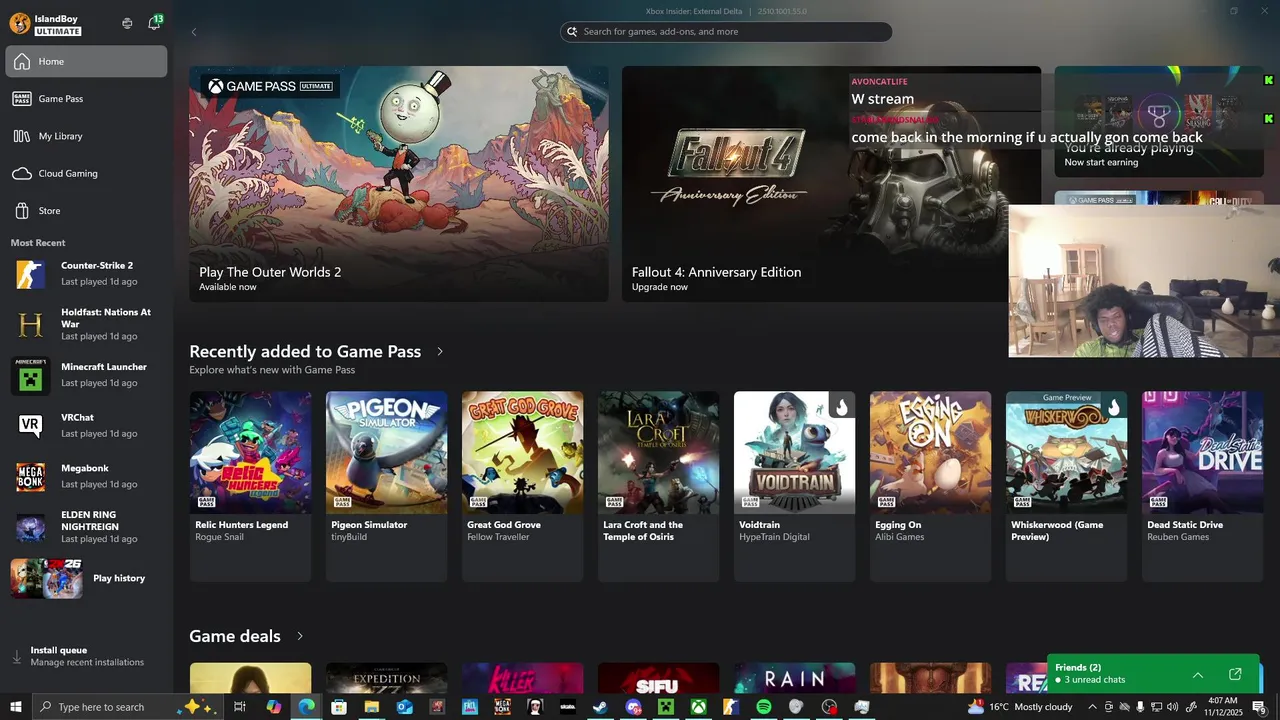This screenshot has height=720, width=1280.
Task: Open Holdfast: Nations At War entry
Action: point(86,324)
